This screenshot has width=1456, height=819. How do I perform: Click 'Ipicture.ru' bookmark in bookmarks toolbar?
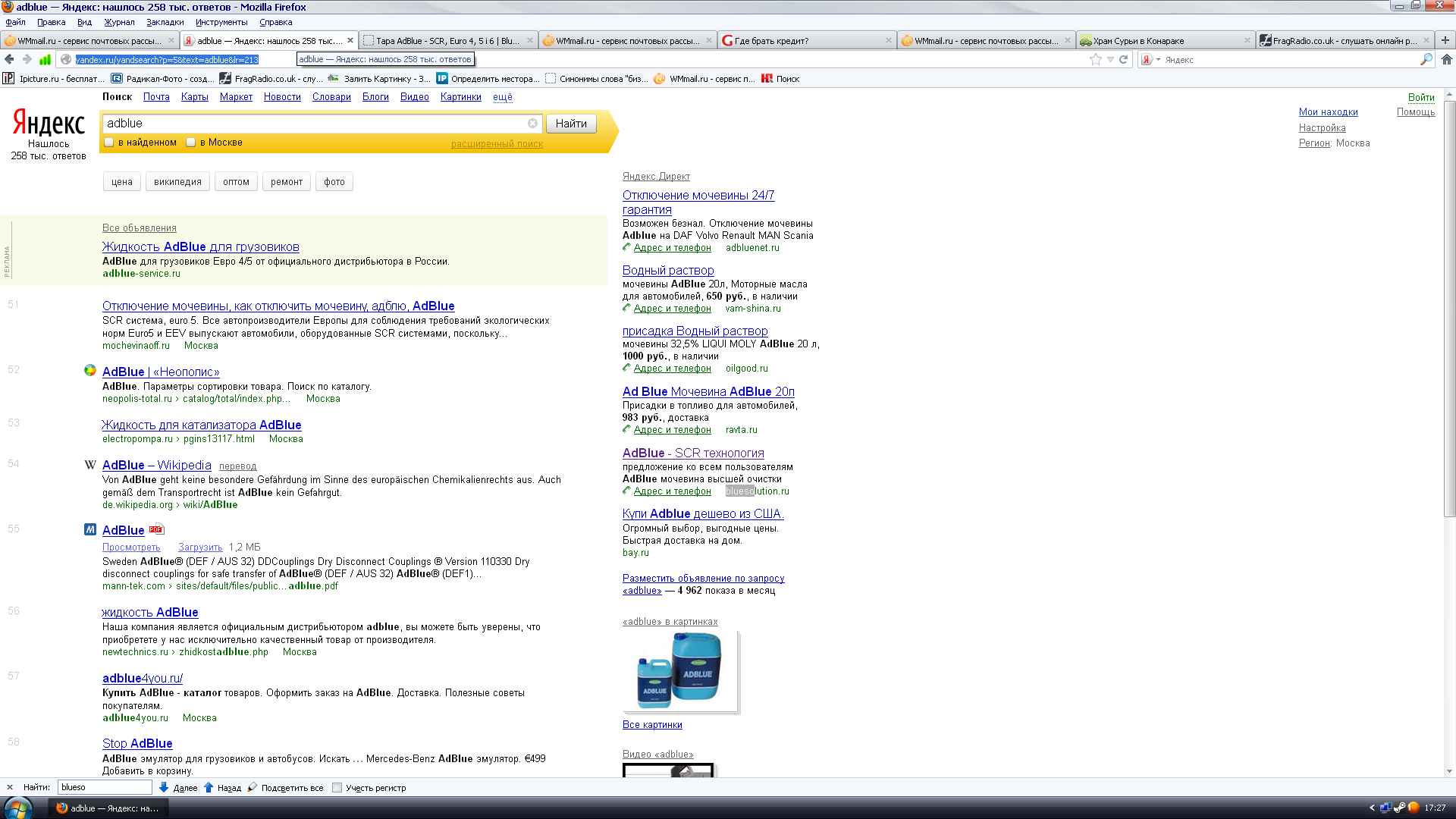(55, 79)
